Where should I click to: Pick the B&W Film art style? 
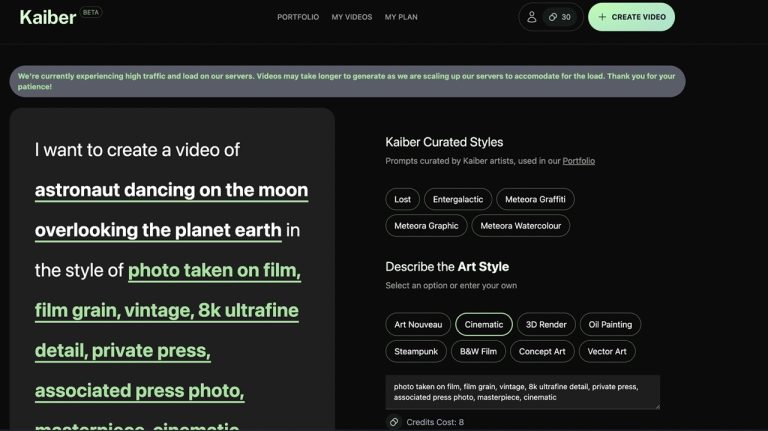[x=479, y=351]
